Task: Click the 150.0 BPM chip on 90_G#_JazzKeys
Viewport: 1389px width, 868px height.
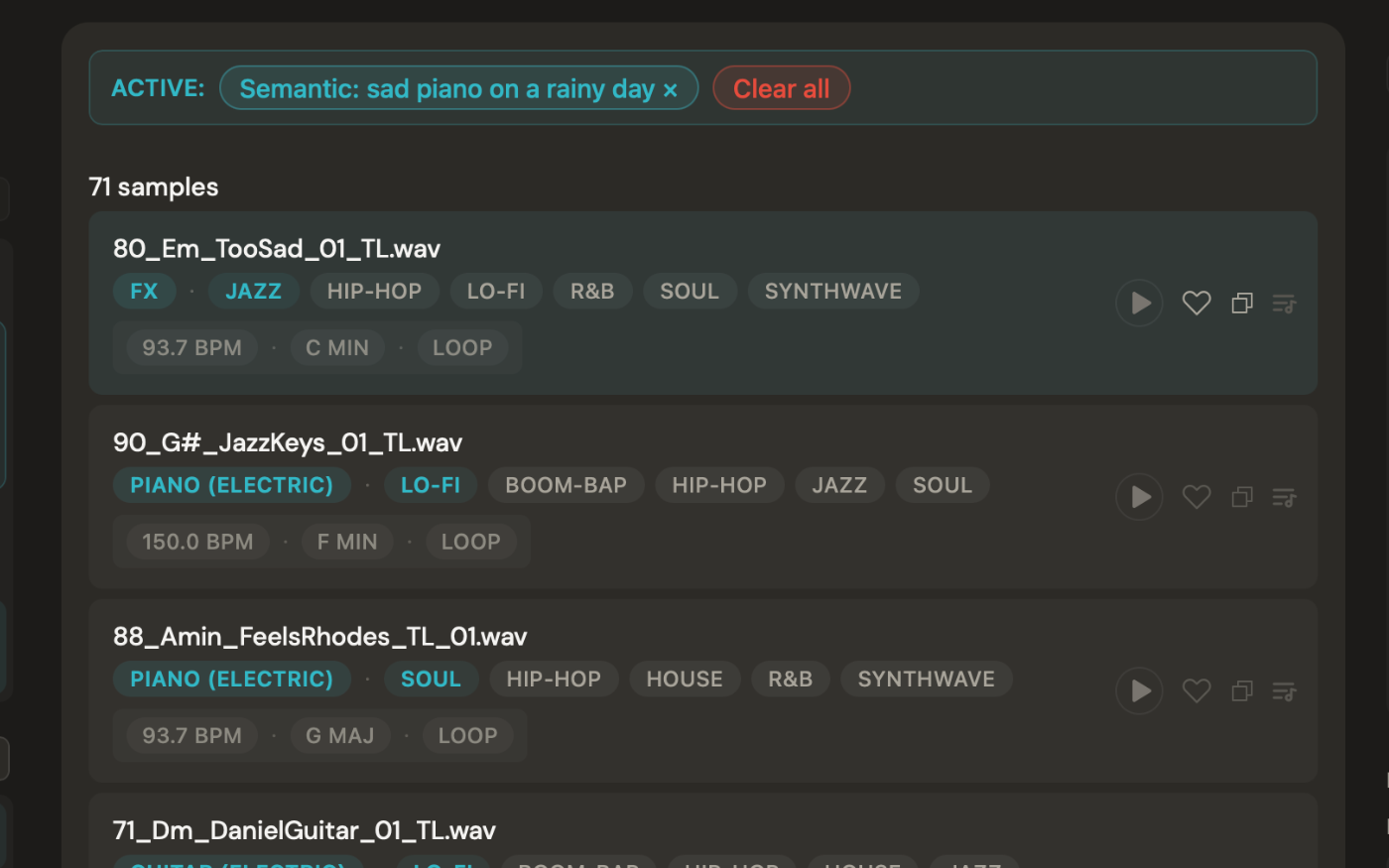Action: point(197,542)
